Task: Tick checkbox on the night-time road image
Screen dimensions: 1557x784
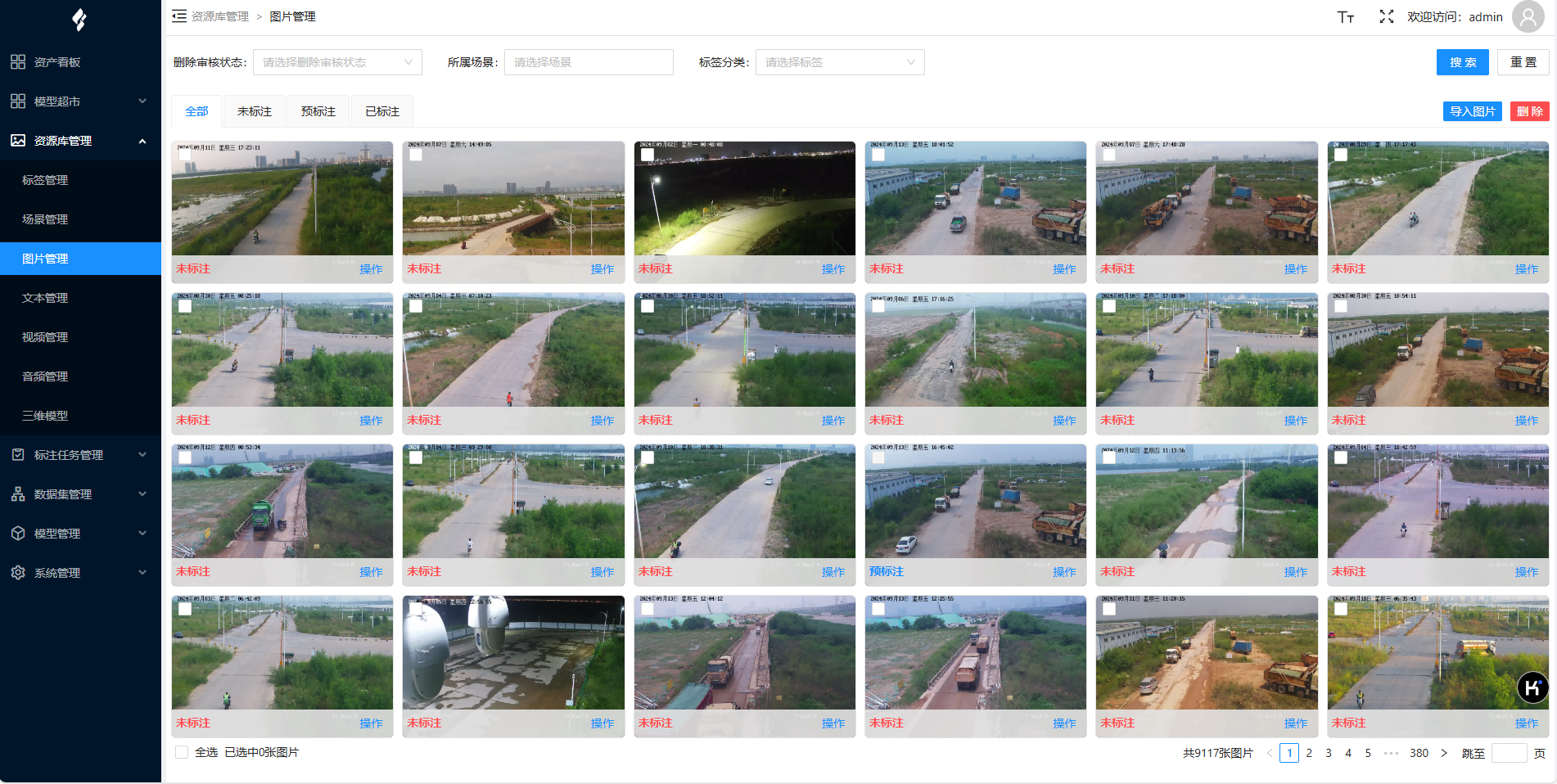Action: point(648,155)
